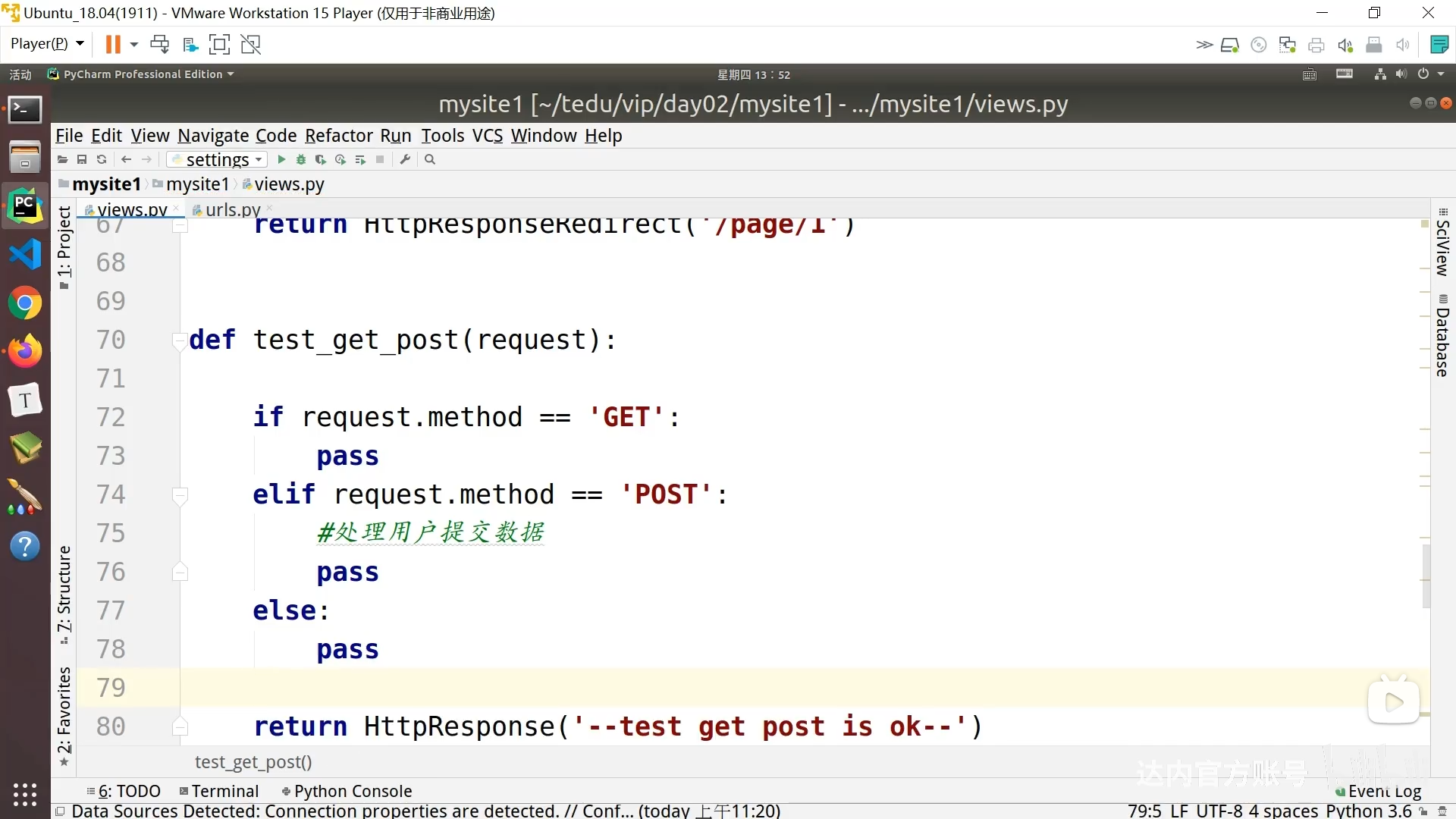1456x819 pixels.
Task: Open the Player(P) dropdown menu
Action: (47, 44)
